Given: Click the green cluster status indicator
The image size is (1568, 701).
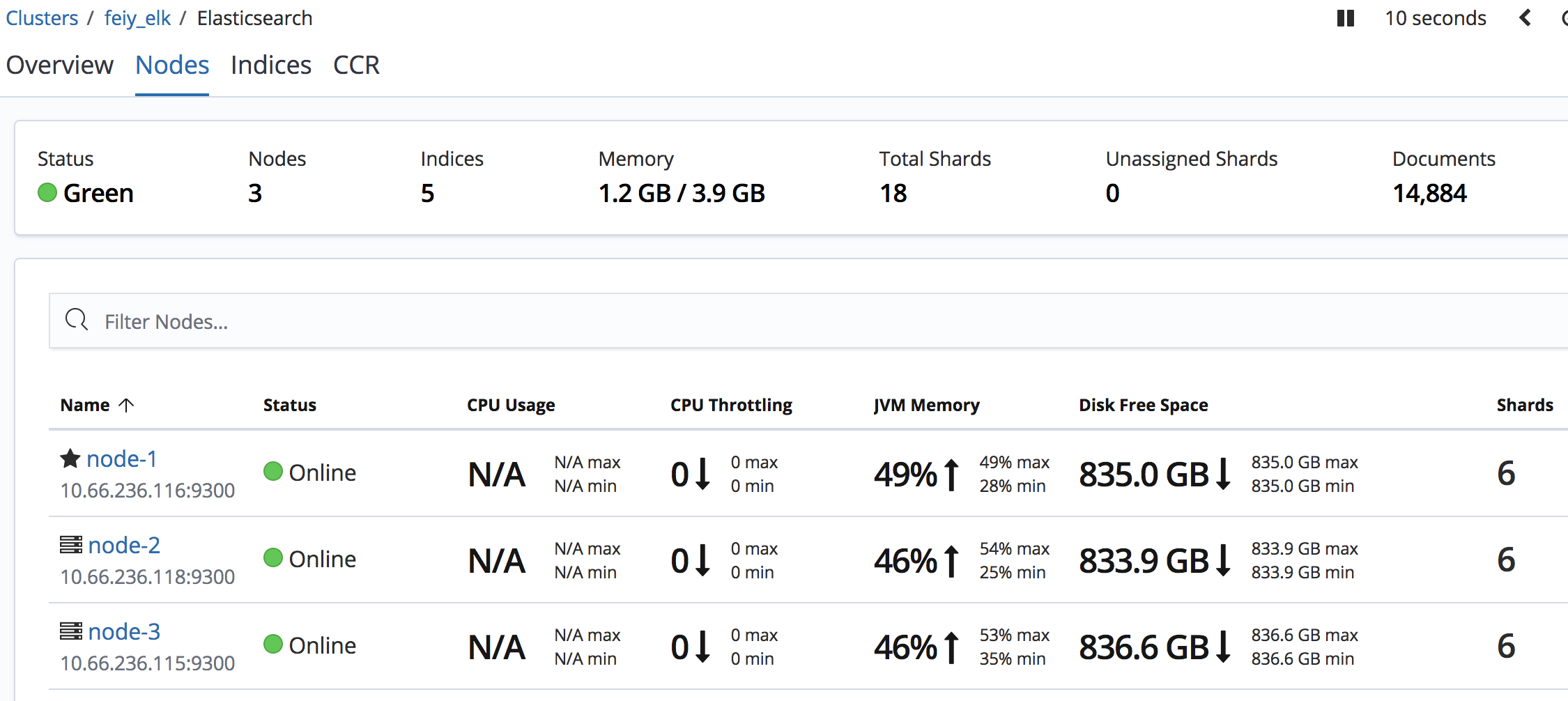Looking at the screenshot, I should [47, 192].
